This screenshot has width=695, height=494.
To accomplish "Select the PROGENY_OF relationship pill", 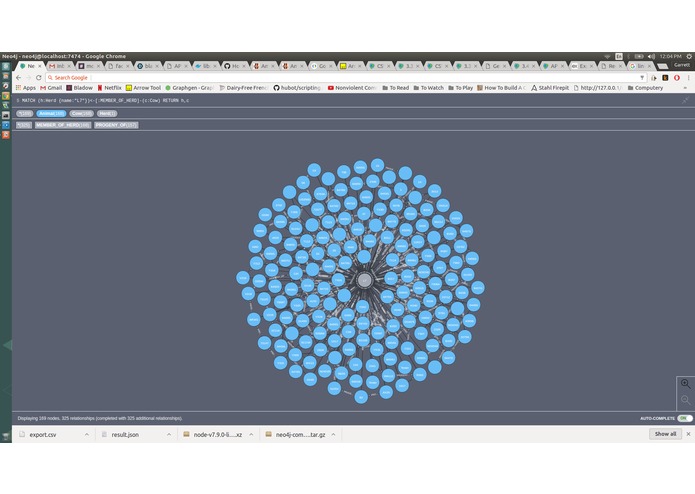I will 116,125.
